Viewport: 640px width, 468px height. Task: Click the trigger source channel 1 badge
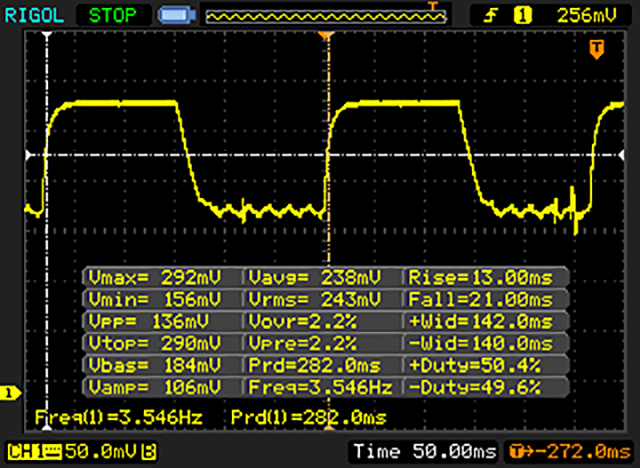[x=523, y=16]
